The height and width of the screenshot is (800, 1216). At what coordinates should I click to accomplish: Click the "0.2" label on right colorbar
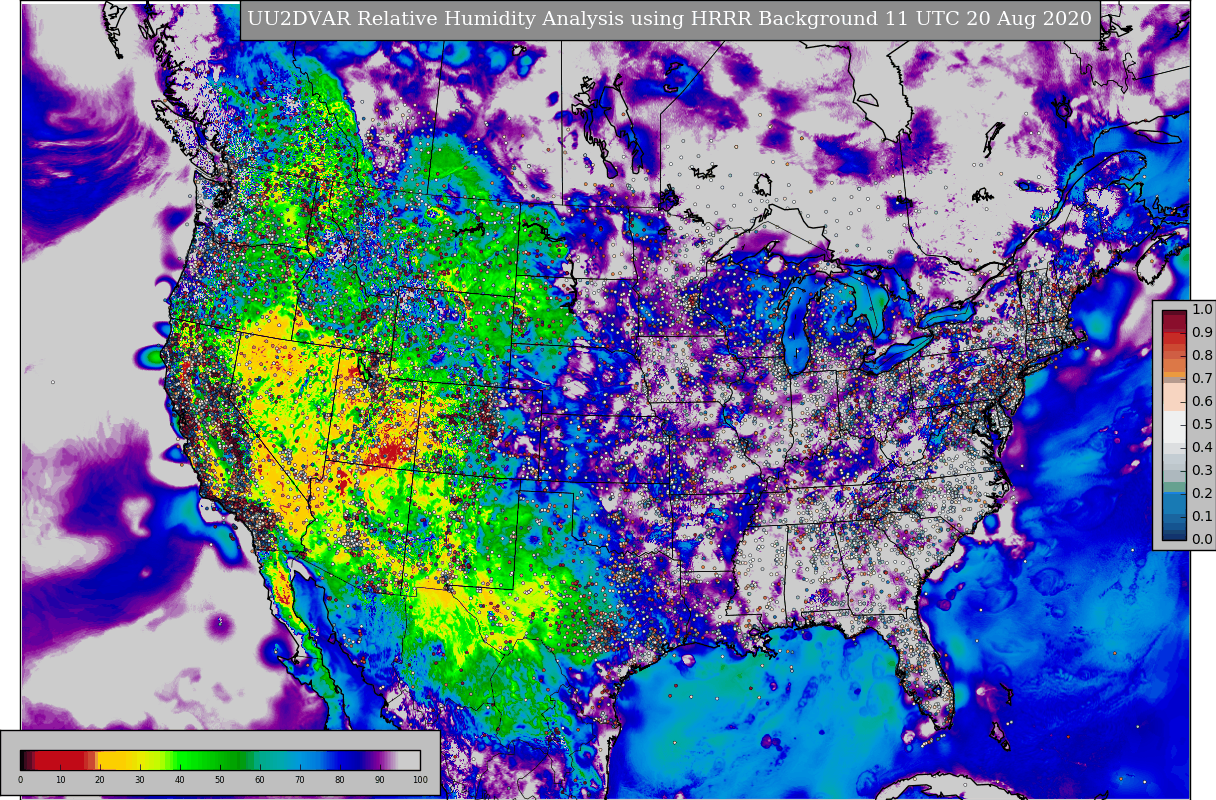pyautogui.click(x=1202, y=494)
